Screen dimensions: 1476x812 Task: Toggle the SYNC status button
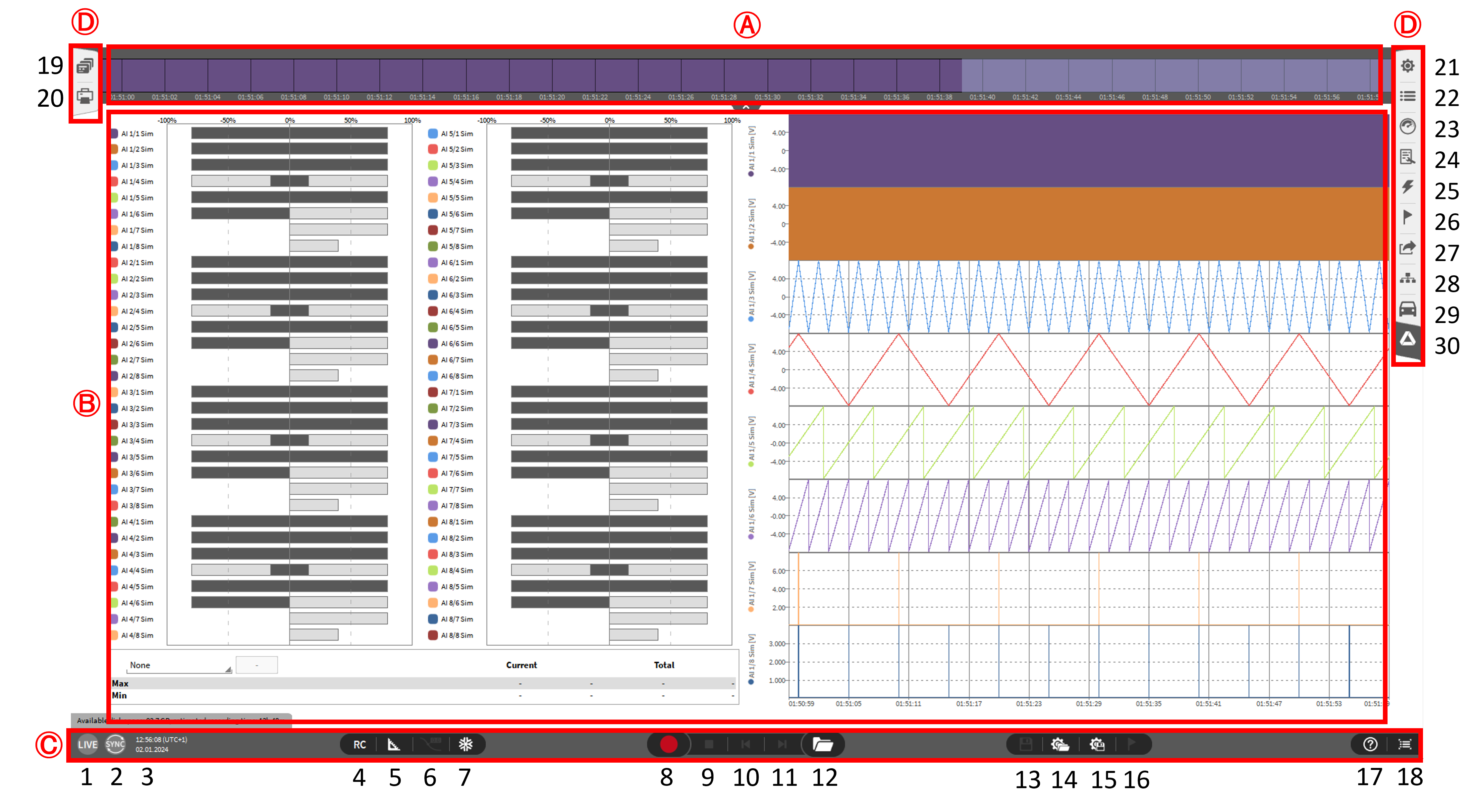coord(115,744)
